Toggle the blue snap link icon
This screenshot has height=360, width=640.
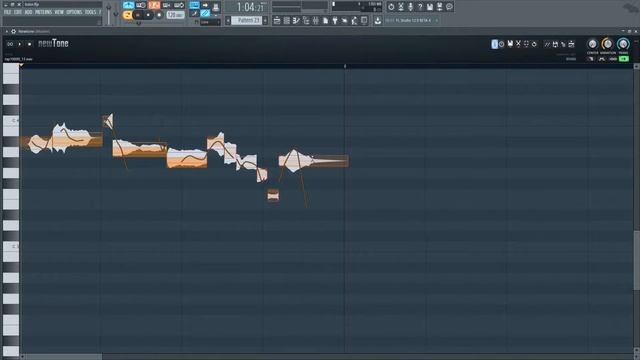pyautogui.click(x=205, y=14)
